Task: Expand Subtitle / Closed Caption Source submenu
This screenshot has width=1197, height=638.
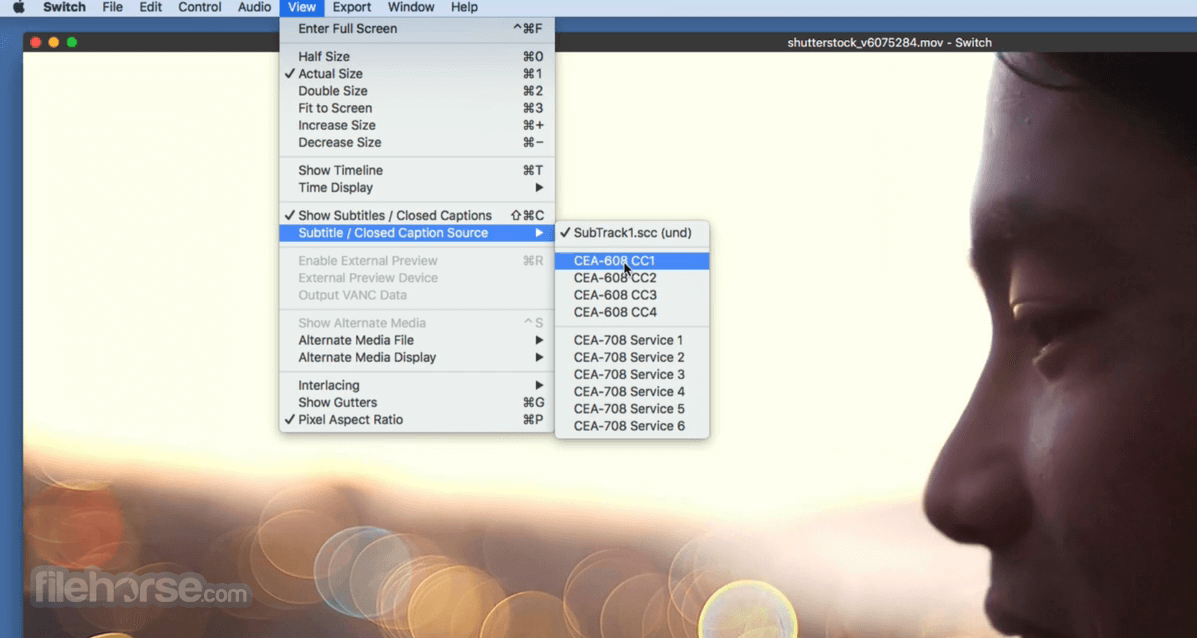Action: click(x=417, y=233)
